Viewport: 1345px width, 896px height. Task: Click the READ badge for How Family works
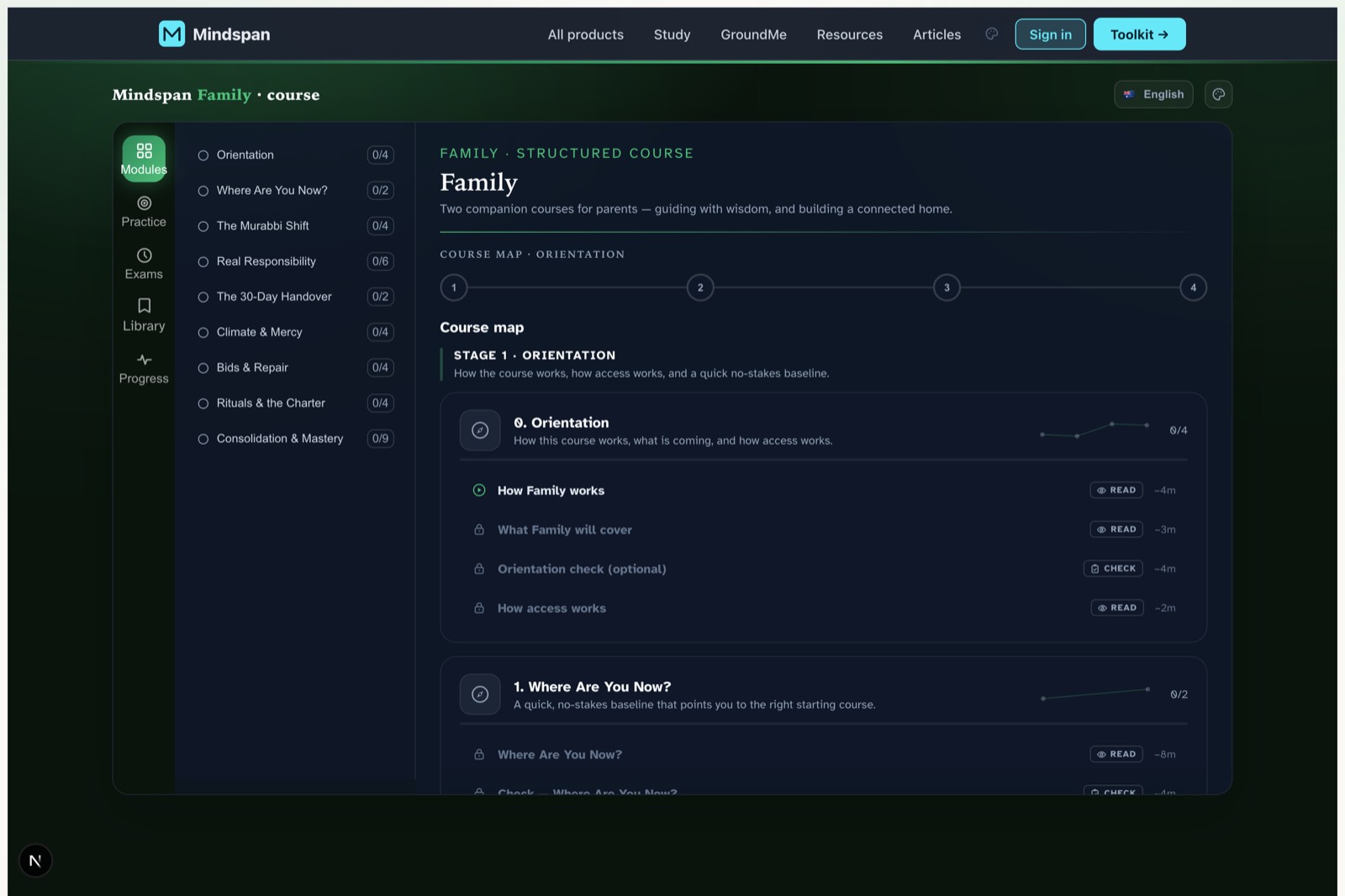[x=1116, y=490]
